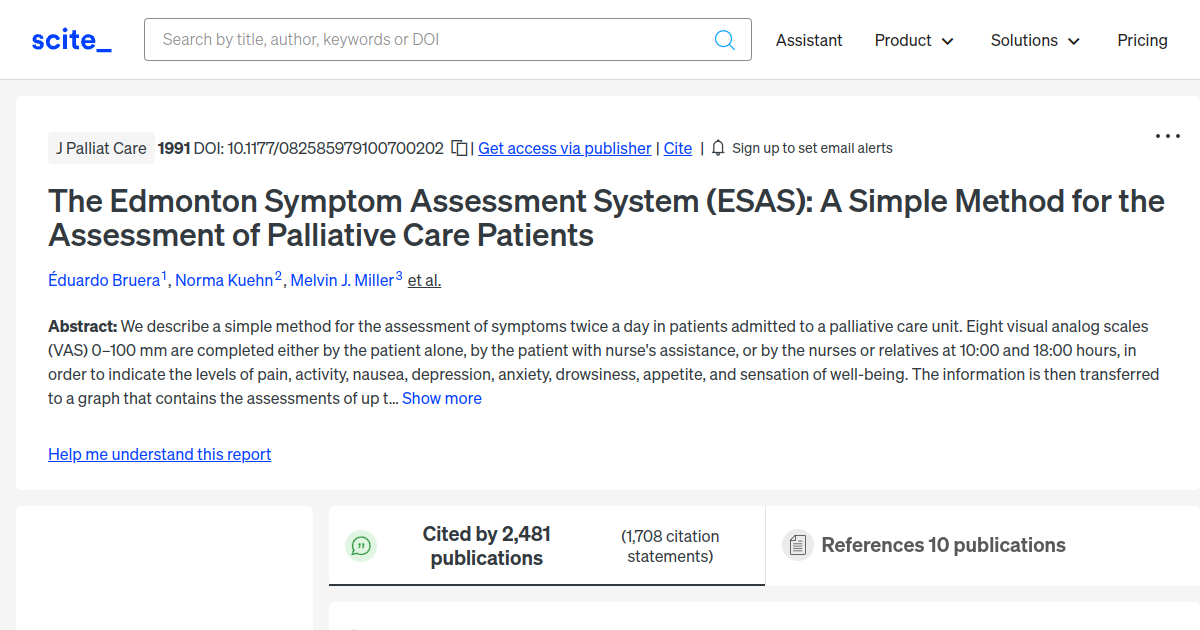This screenshot has width=1200, height=630.
Task: Click the scite_ logo
Action: click(70, 39)
